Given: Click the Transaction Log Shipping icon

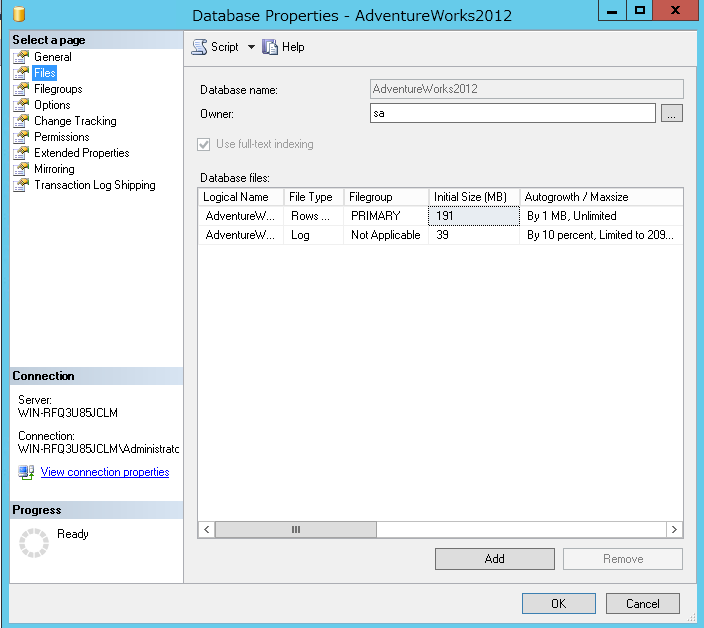Looking at the screenshot, I should [21, 185].
